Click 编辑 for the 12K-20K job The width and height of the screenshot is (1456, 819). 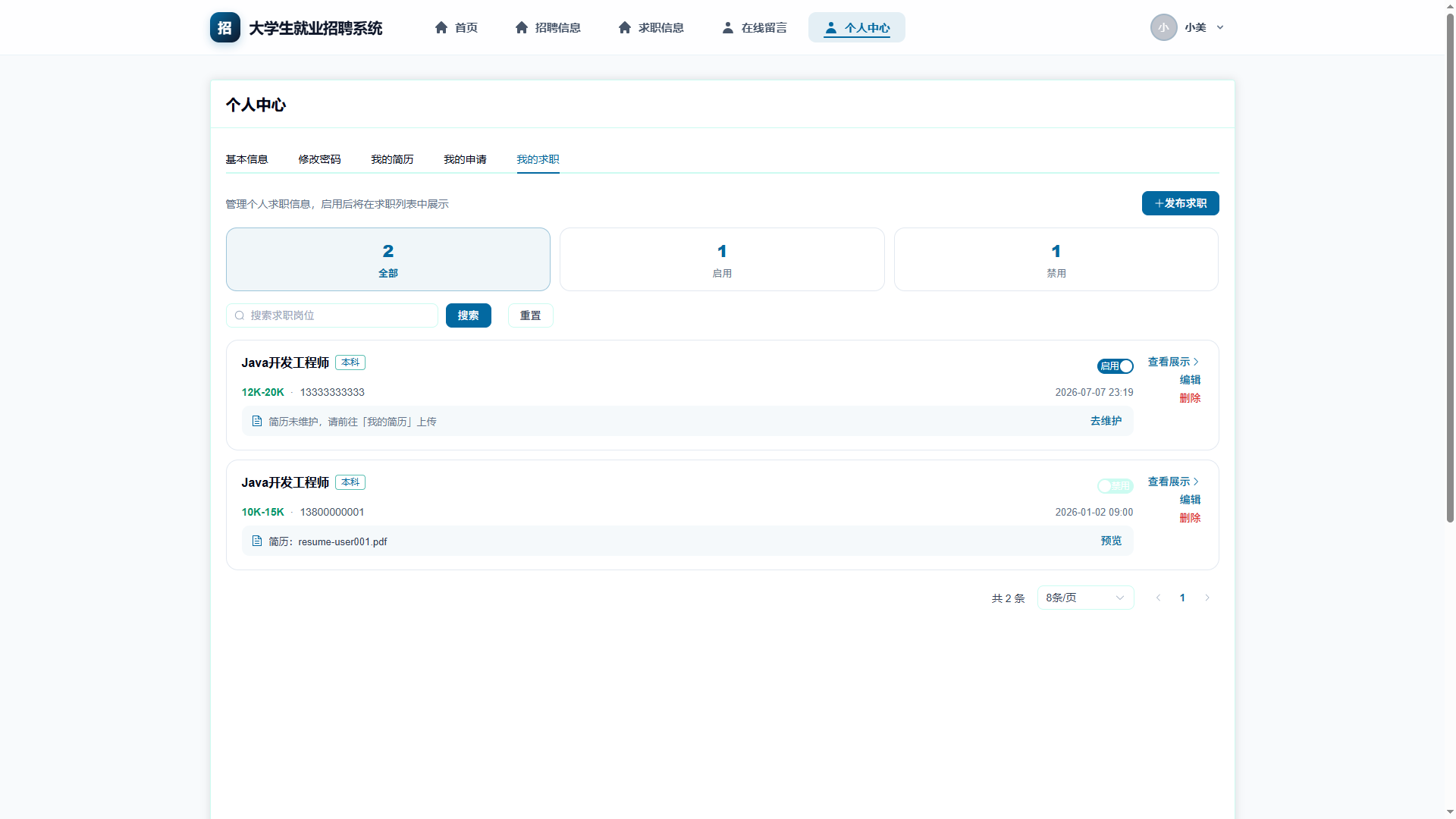tap(1191, 380)
